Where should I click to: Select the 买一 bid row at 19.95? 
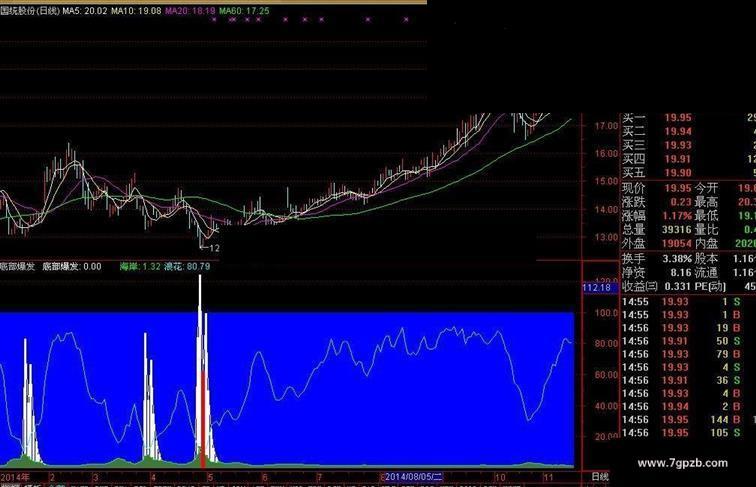pos(688,118)
